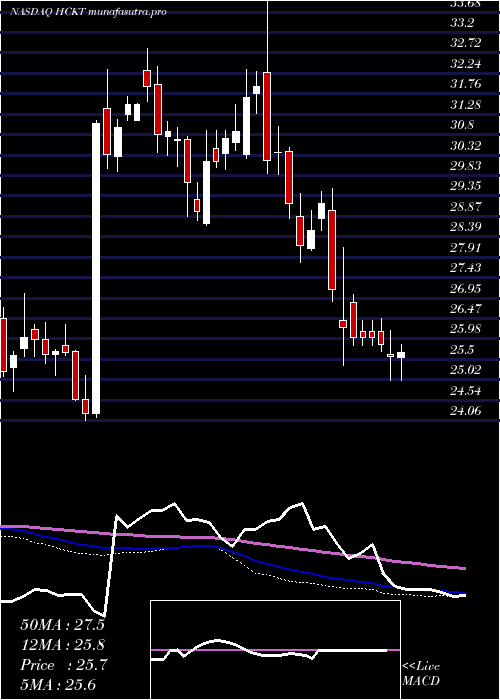500x700 pixels.
Task: Click the 29.35 price axis label
Action: (466, 186)
